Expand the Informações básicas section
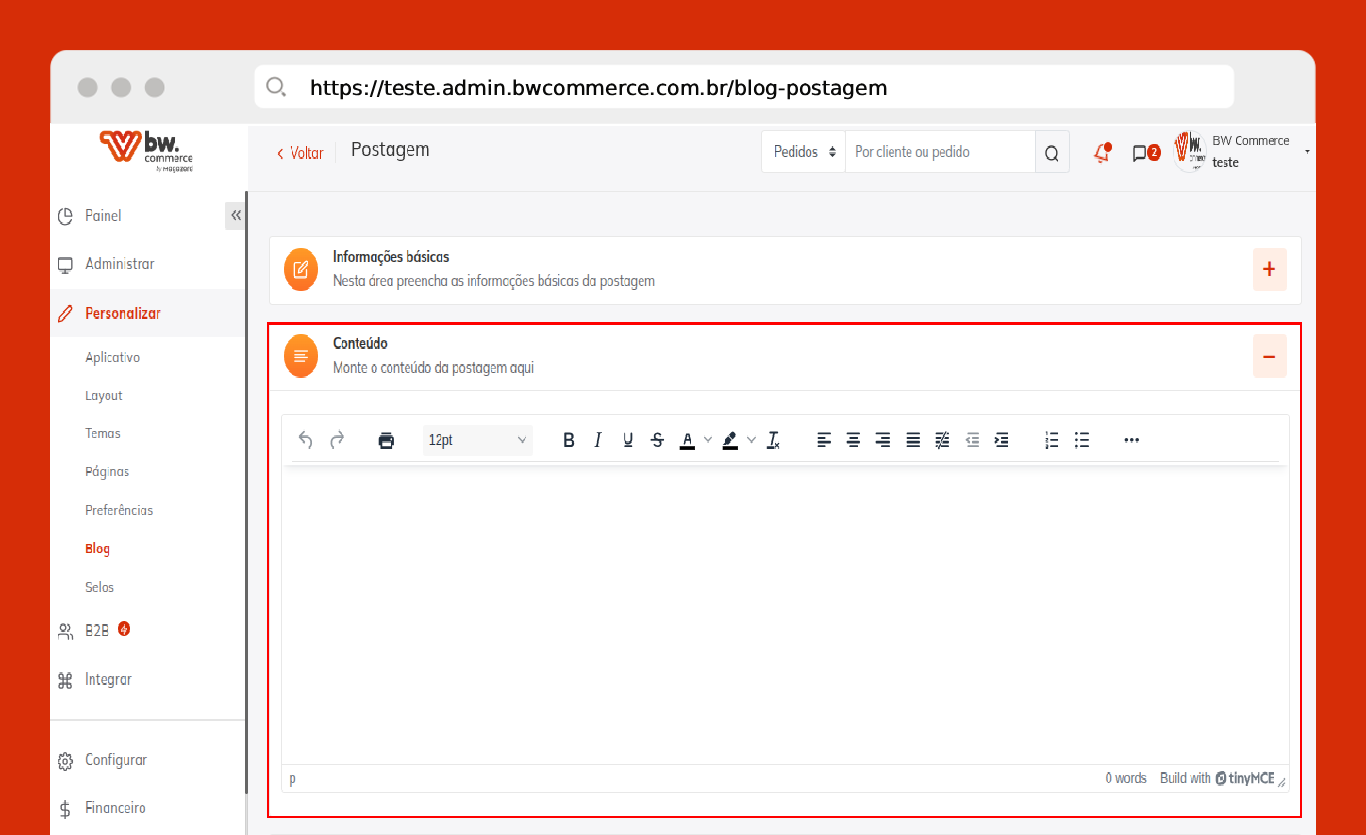The height and width of the screenshot is (835, 1366). (1269, 270)
